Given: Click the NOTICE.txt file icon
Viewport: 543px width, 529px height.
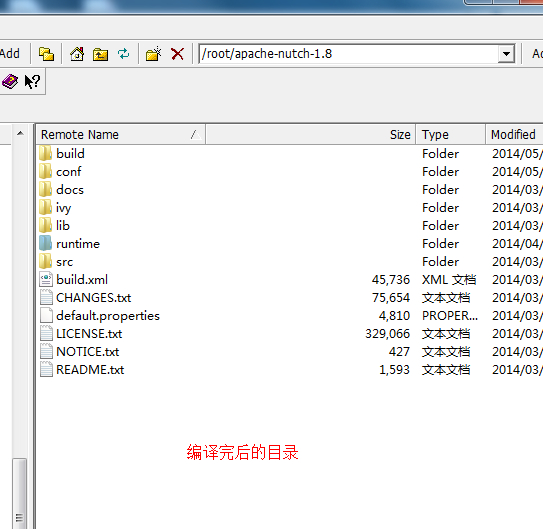Looking at the screenshot, I should tap(46, 351).
